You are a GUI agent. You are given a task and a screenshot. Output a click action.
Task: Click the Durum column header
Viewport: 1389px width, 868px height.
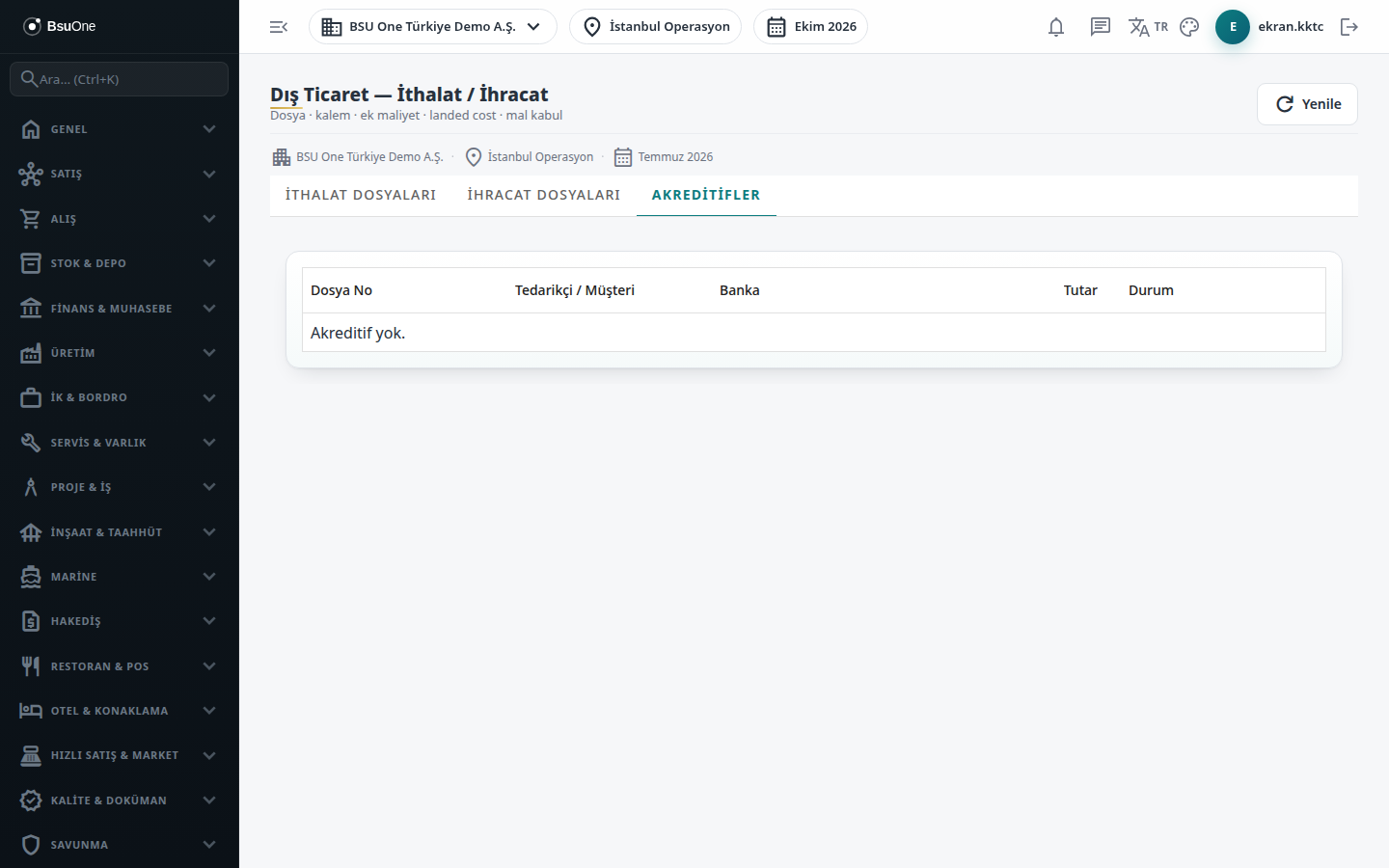(1151, 290)
